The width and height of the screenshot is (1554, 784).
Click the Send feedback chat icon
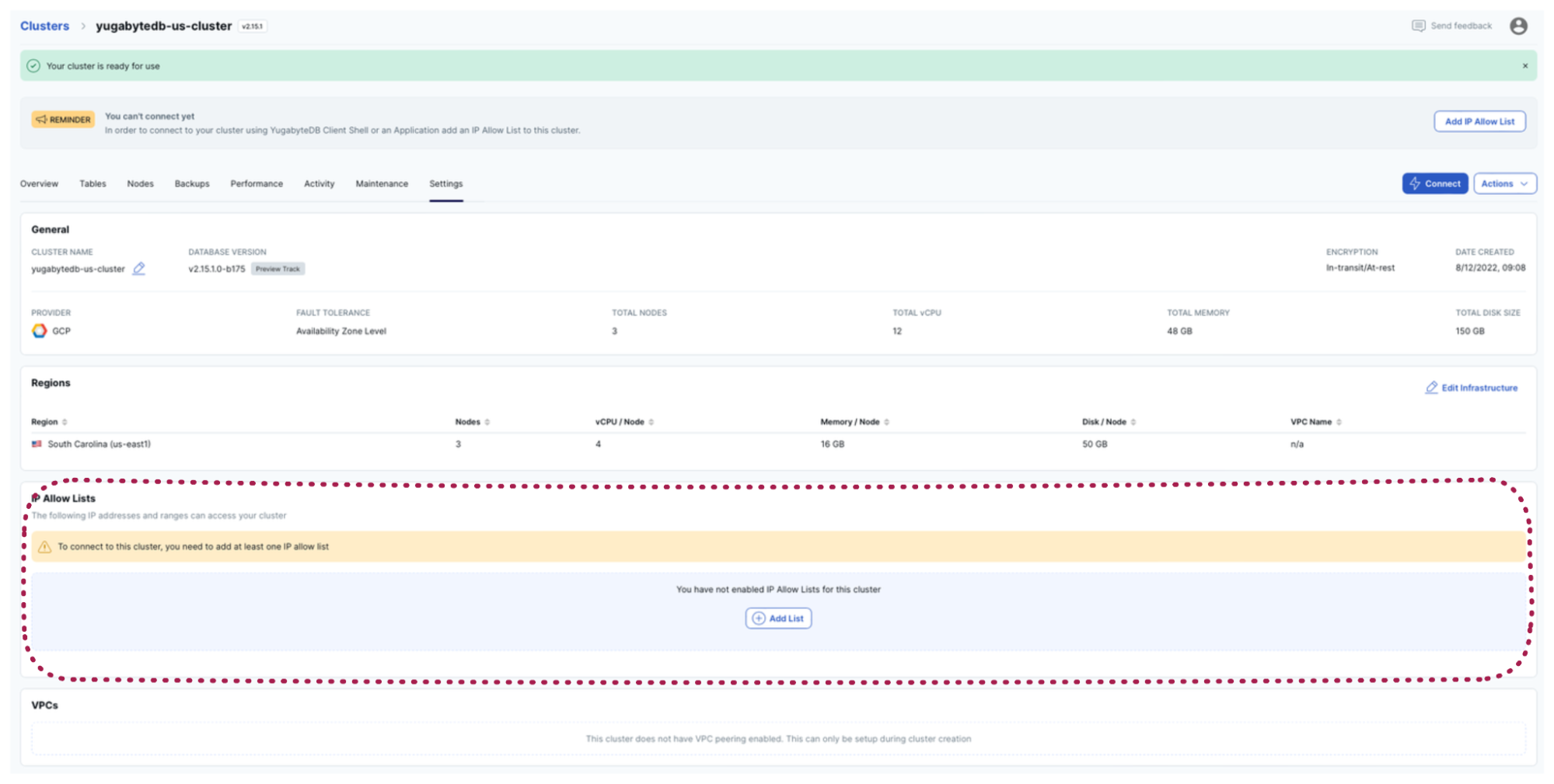[1418, 26]
